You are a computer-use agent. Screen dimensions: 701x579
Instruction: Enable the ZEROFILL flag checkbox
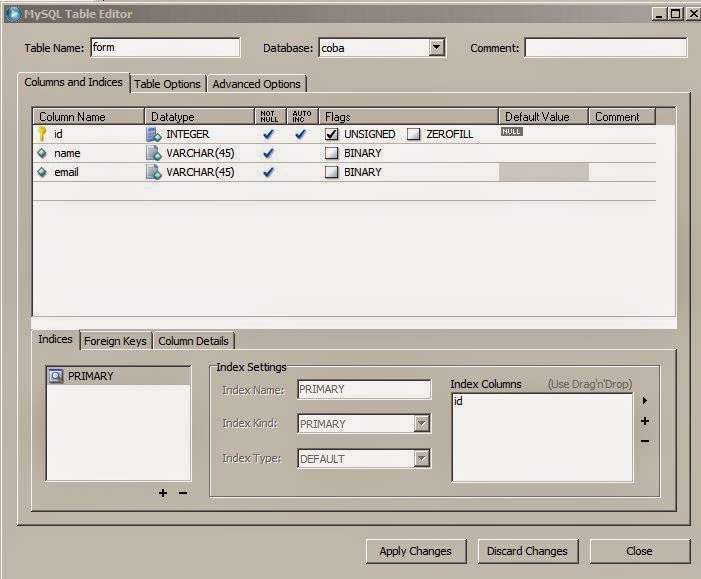click(x=414, y=134)
